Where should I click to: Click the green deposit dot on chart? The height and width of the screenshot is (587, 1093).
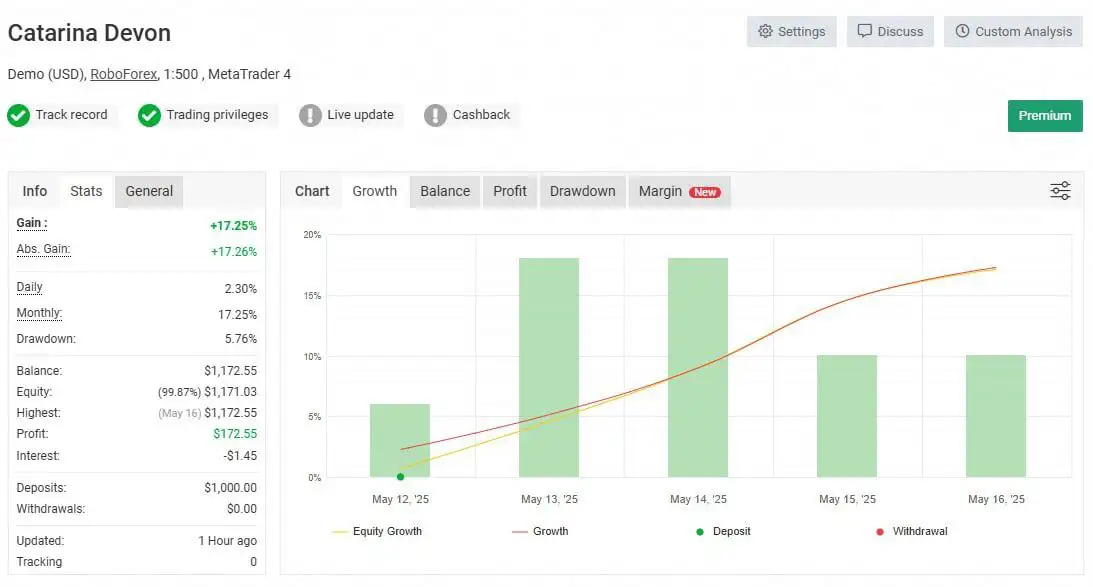(400, 477)
